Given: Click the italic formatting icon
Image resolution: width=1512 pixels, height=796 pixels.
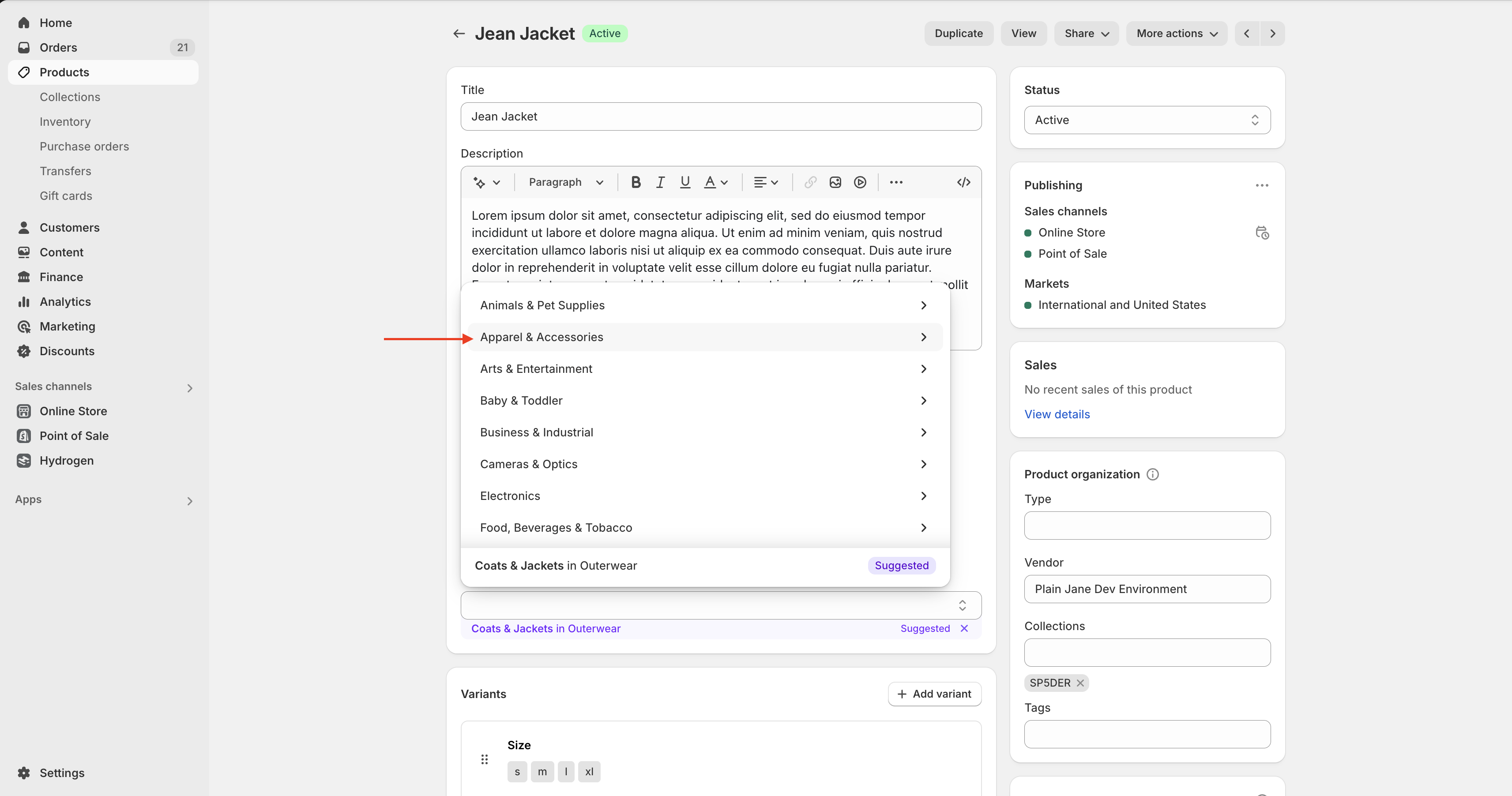Looking at the screenshot, I should pos(660,182).
